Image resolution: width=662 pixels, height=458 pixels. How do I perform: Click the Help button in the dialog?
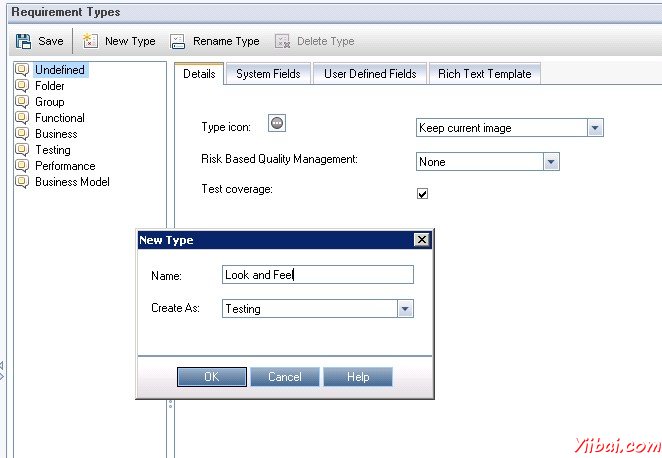(x=358, y=377)
